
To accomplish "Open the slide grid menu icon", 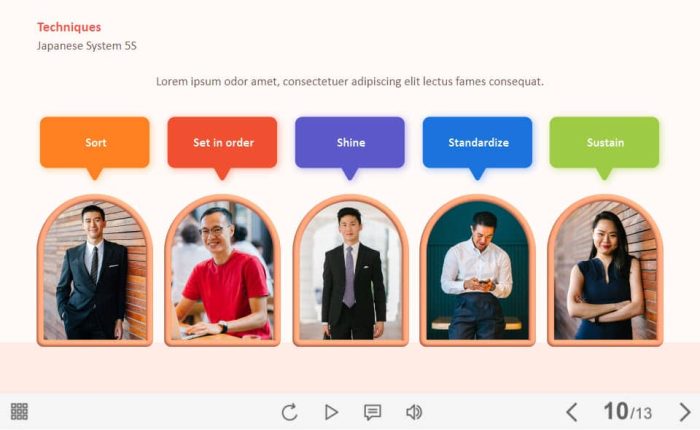I will [x=19, y=411].
